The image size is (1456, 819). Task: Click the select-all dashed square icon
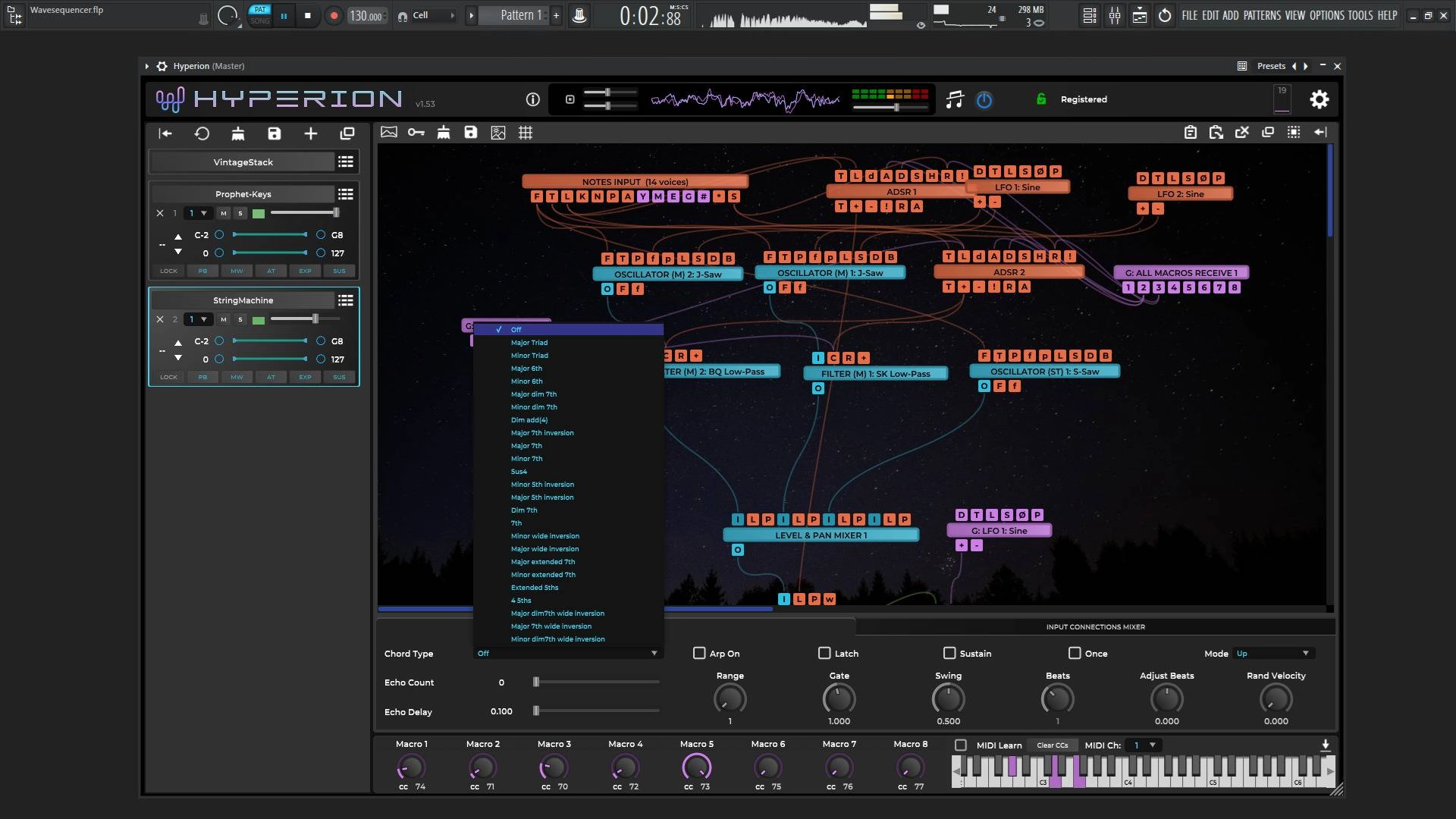pos(1294,132)
